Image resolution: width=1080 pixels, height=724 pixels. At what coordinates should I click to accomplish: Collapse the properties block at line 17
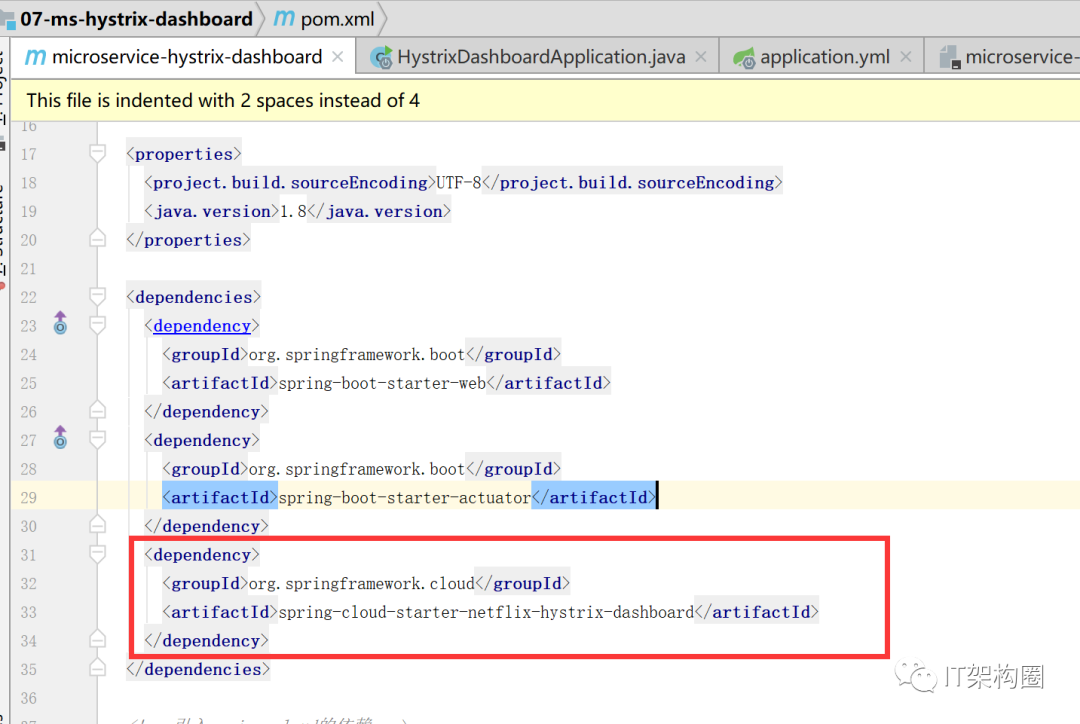(x=97, y=154)
